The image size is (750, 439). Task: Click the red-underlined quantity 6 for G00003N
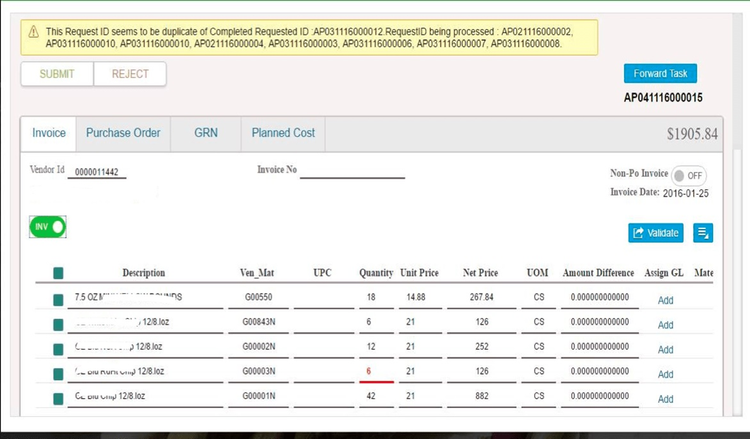(376, 372)
